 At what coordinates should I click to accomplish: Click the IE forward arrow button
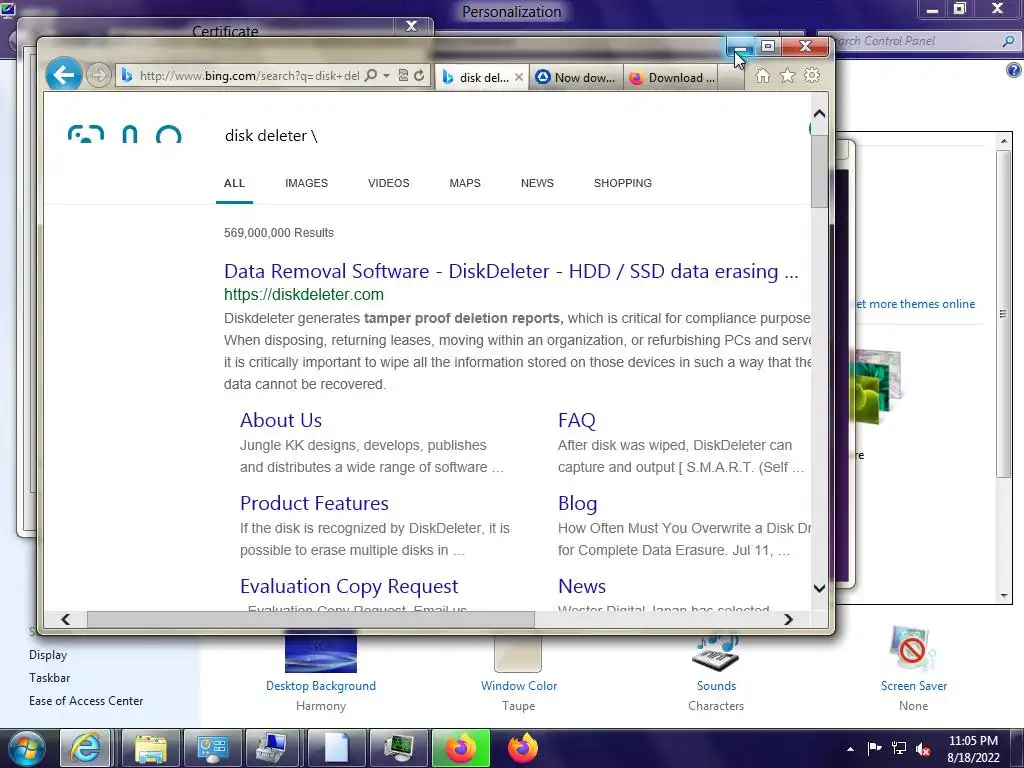99,76
